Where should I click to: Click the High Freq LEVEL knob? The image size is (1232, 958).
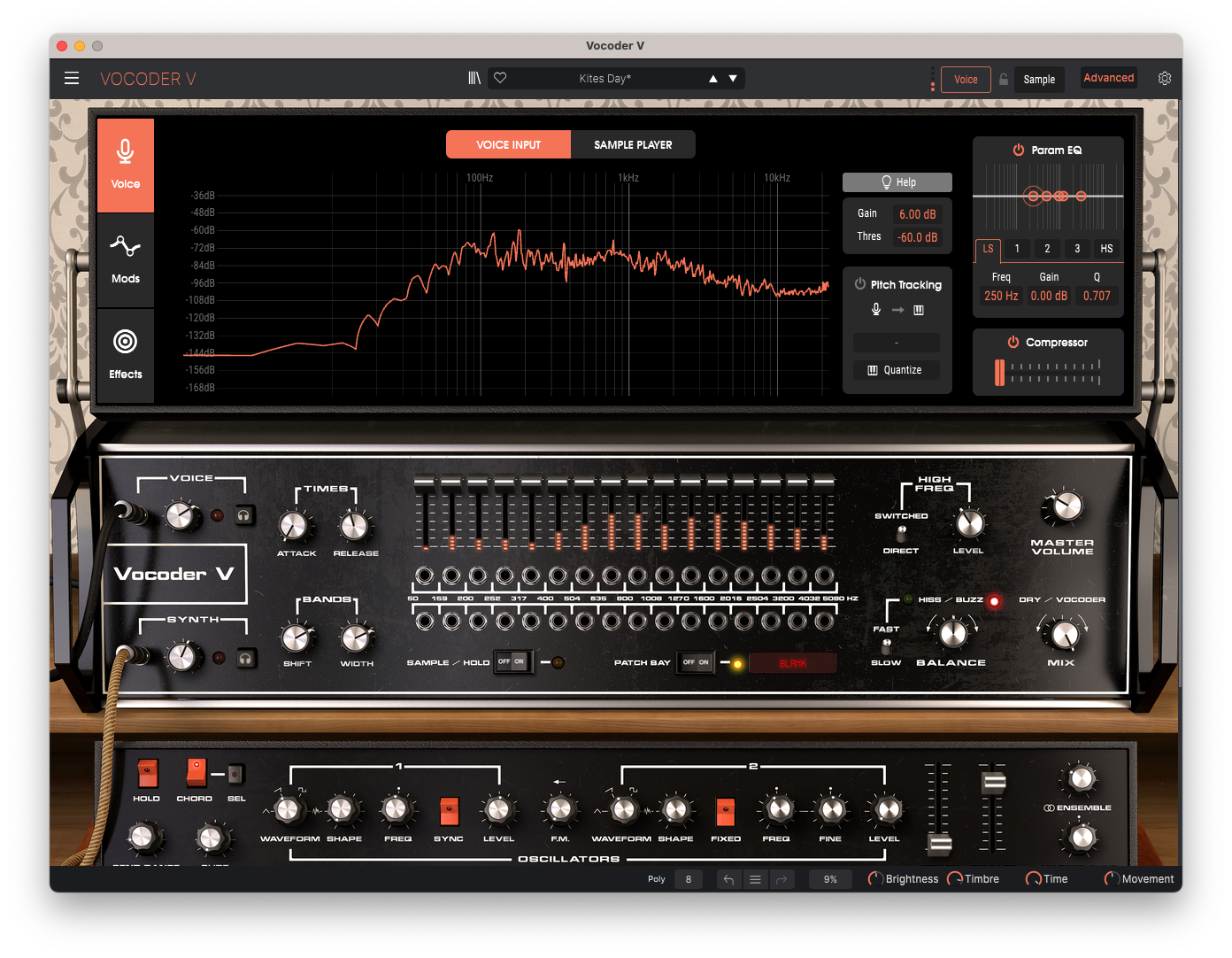click(x=969, y=523)
